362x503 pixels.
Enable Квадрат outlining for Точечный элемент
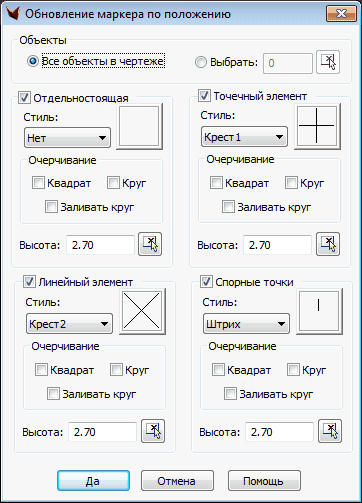point(216,183)
